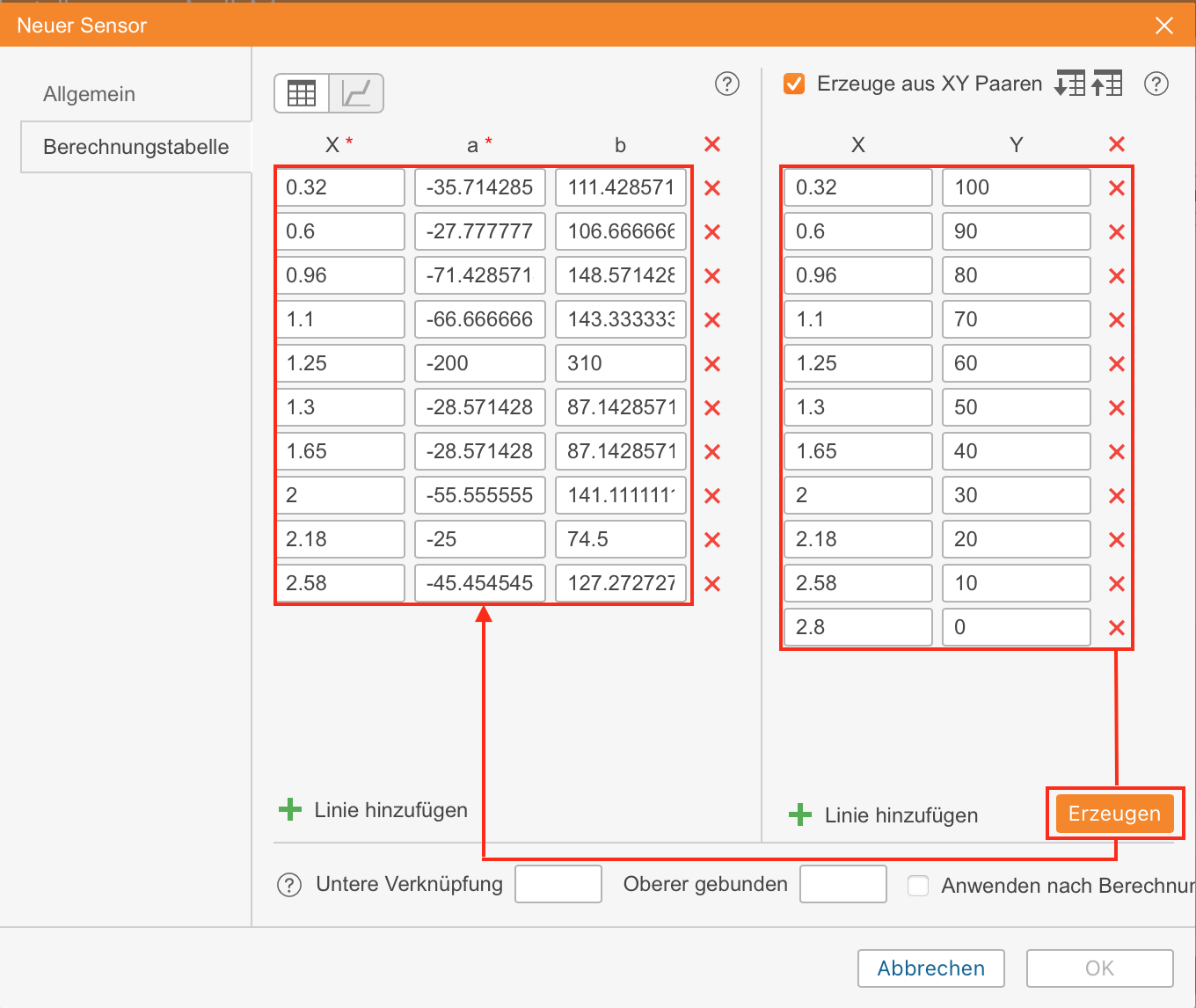Open help for Untere Verknüpfung
The height and width of the screenshot is (1008, 1196).
(x=289, y=885)
